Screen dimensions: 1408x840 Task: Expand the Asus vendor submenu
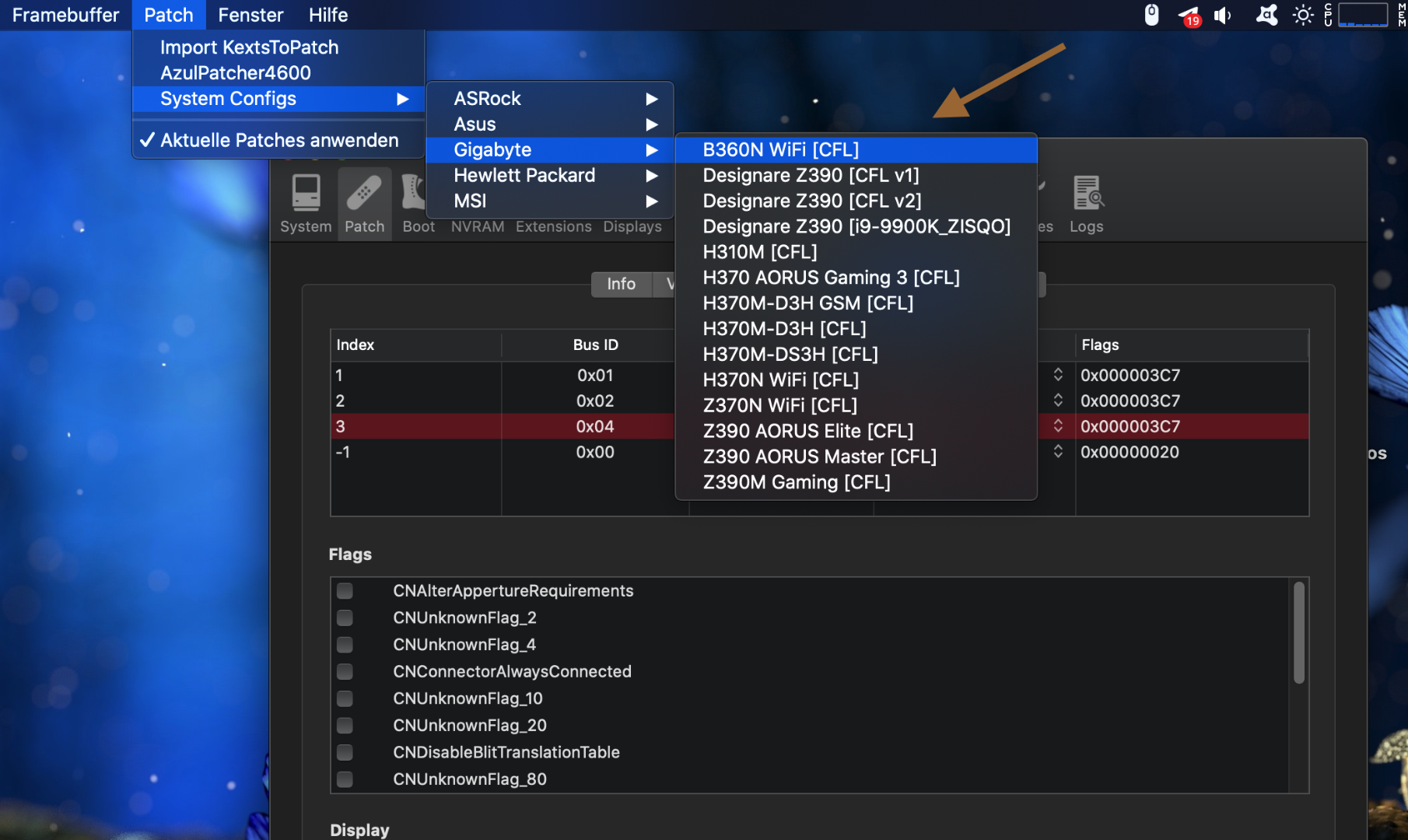550,124
